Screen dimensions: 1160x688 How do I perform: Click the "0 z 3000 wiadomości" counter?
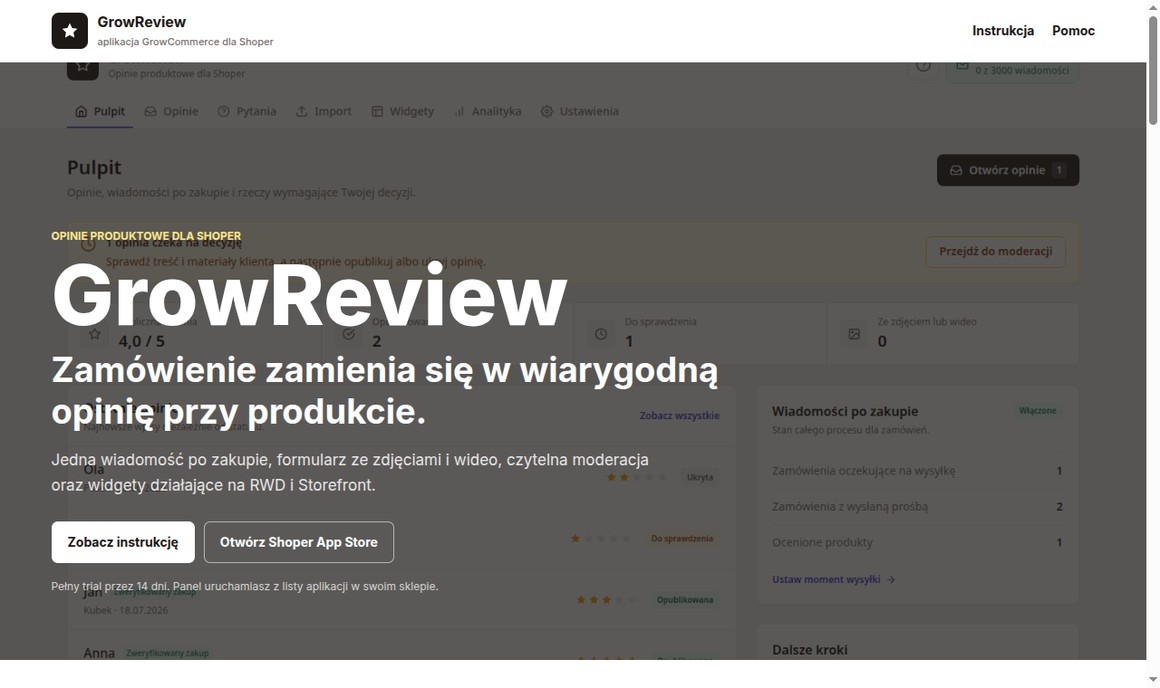coord(1022,70)
